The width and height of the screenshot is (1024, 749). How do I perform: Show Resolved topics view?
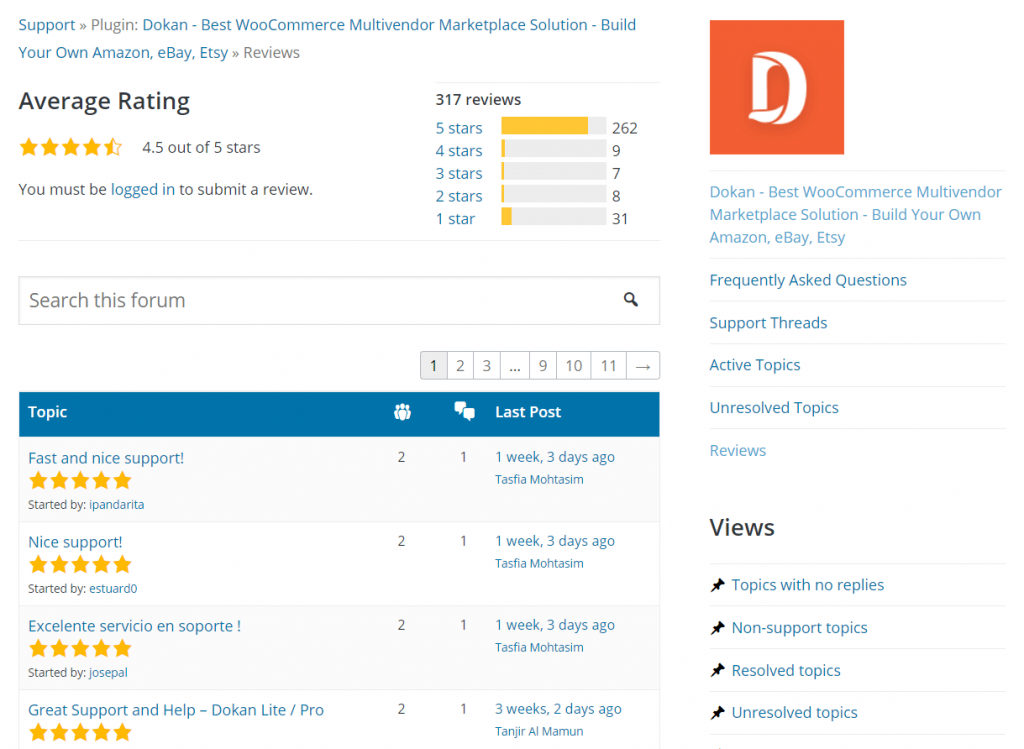[x=786, y=671]
